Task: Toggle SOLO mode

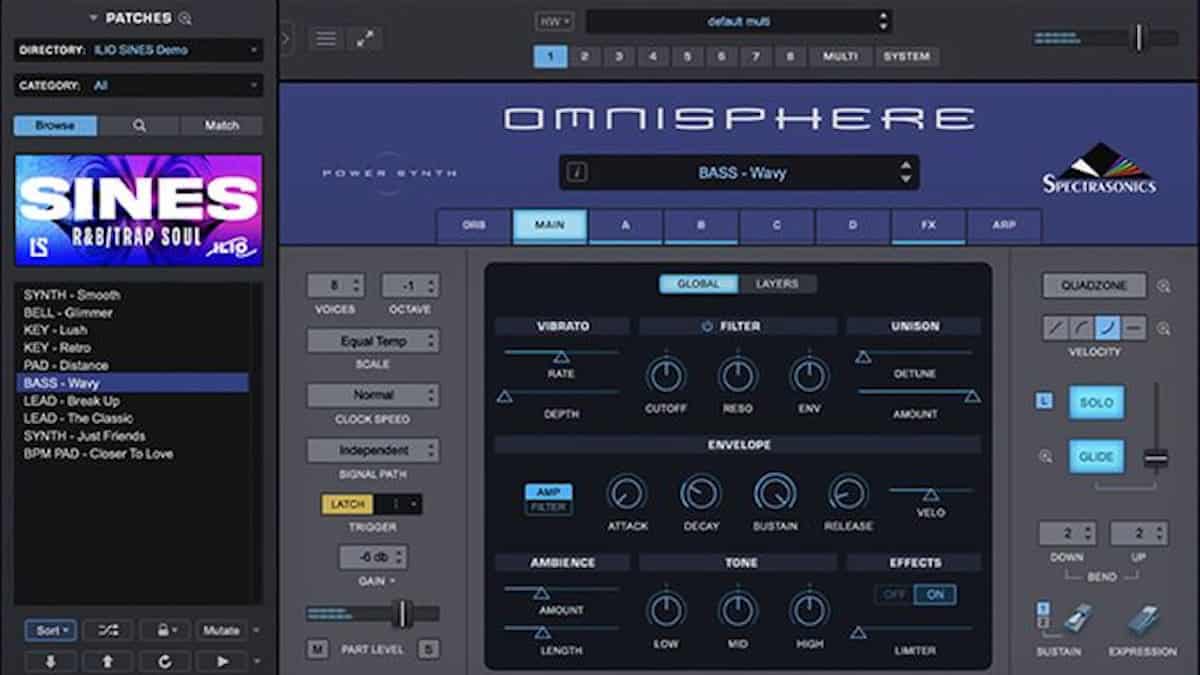Action: pyautogui.click(x=1096, y=402)
